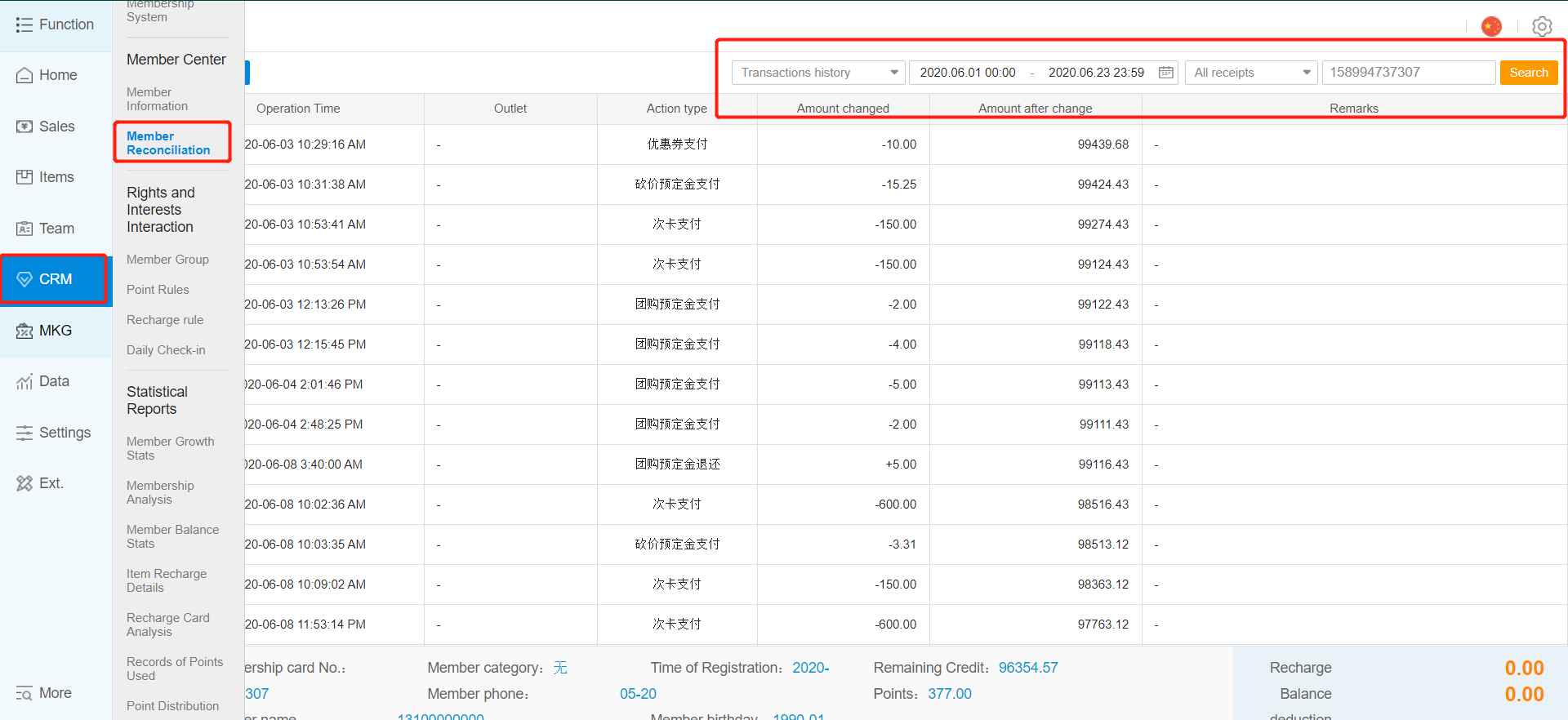Select the CRM module

point(56,279)
